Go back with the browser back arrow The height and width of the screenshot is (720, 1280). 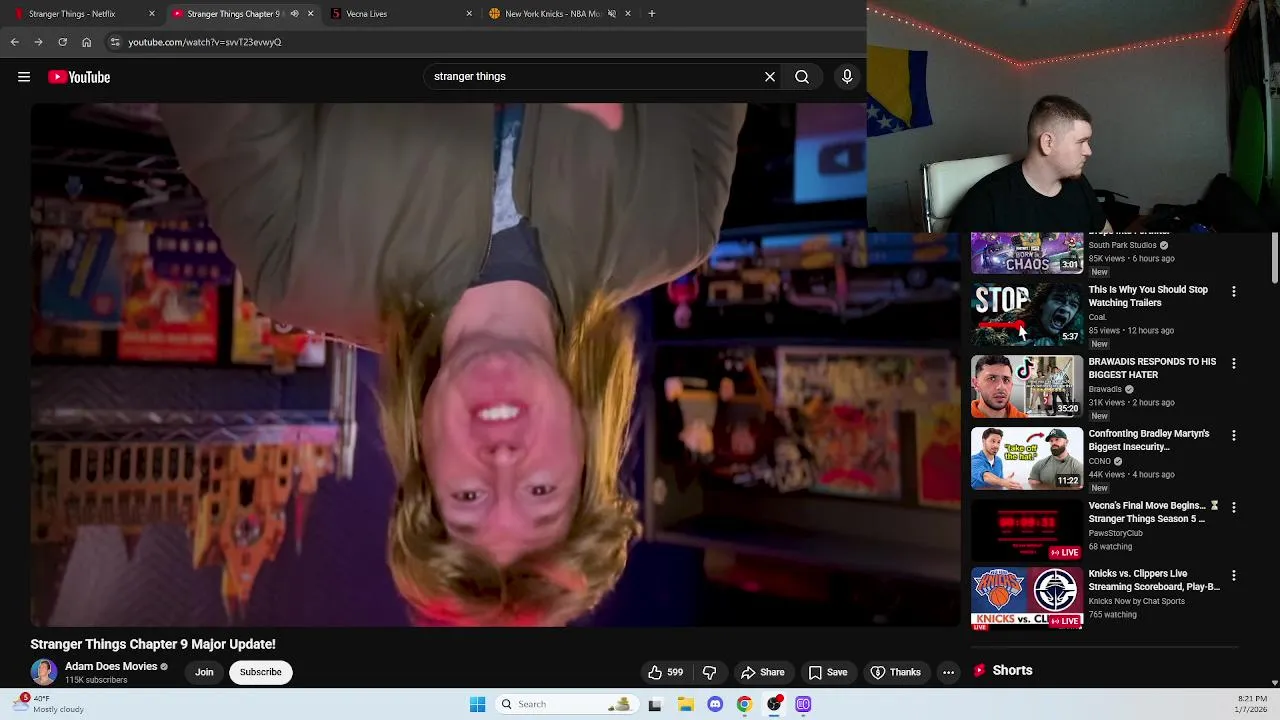pyautogui.click(x=14, y=42)
